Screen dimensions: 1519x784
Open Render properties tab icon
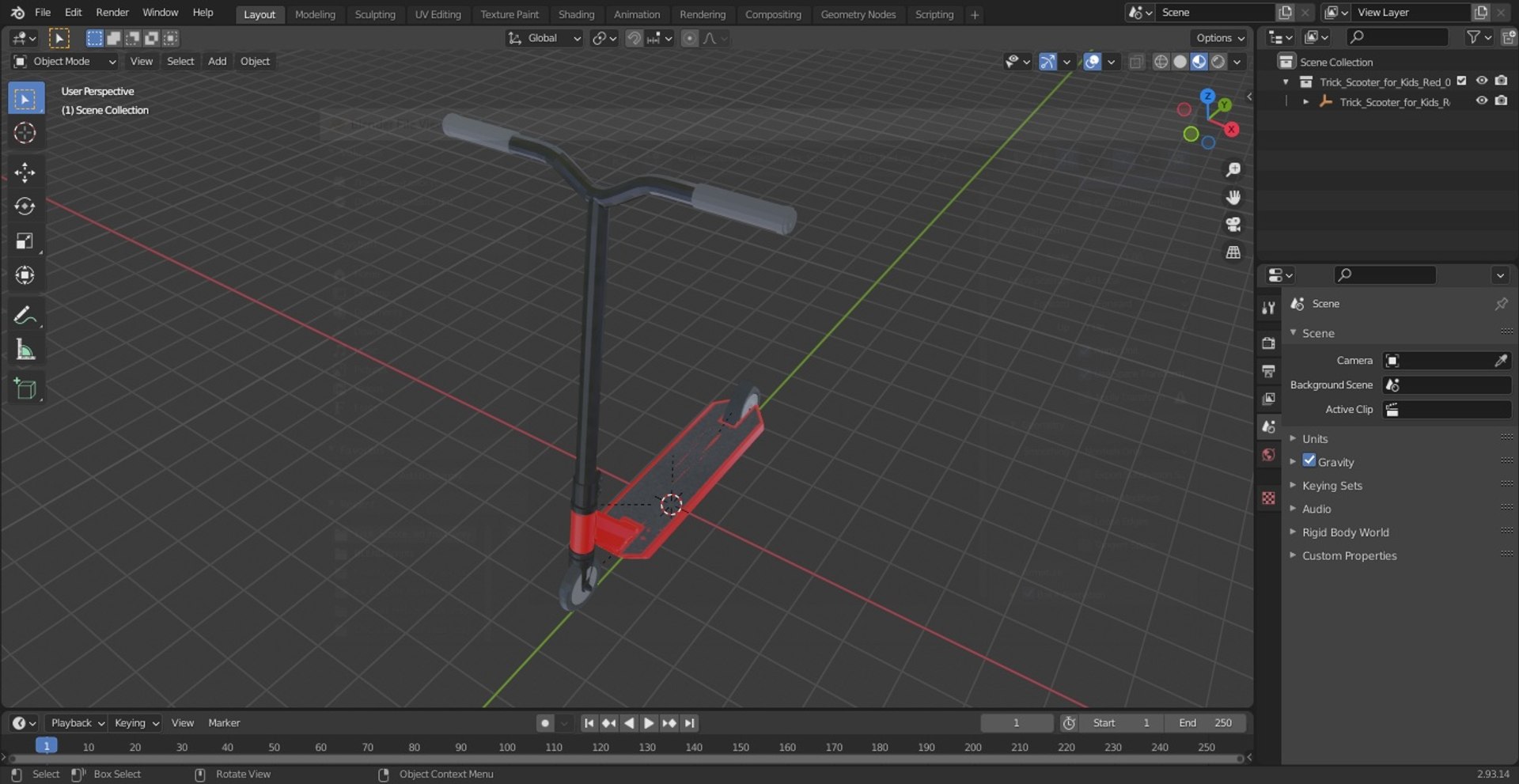1268,343
